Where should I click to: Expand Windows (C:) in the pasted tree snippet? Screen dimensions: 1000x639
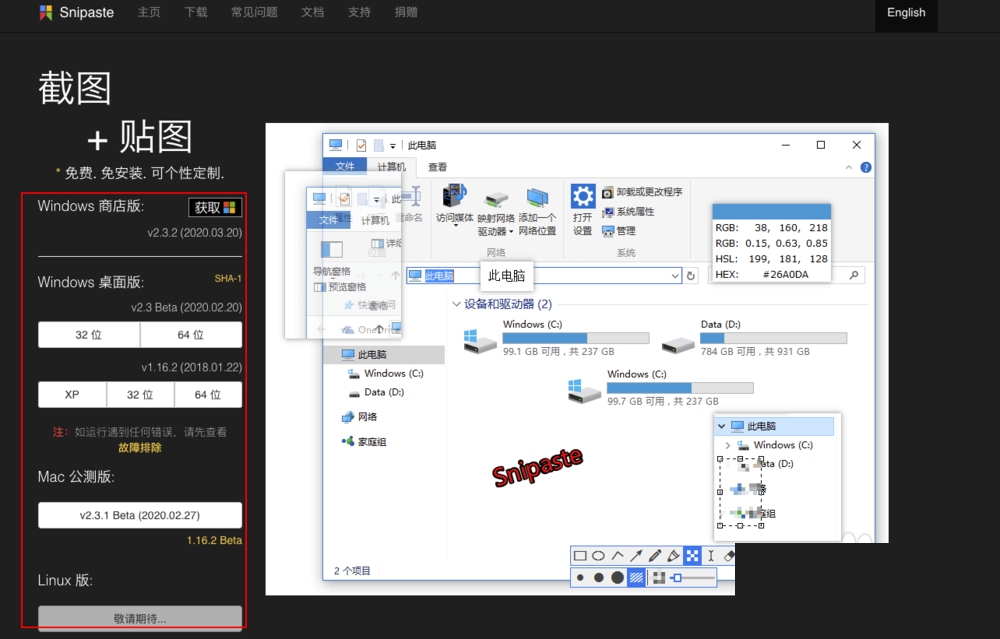[x=728, y=445]
